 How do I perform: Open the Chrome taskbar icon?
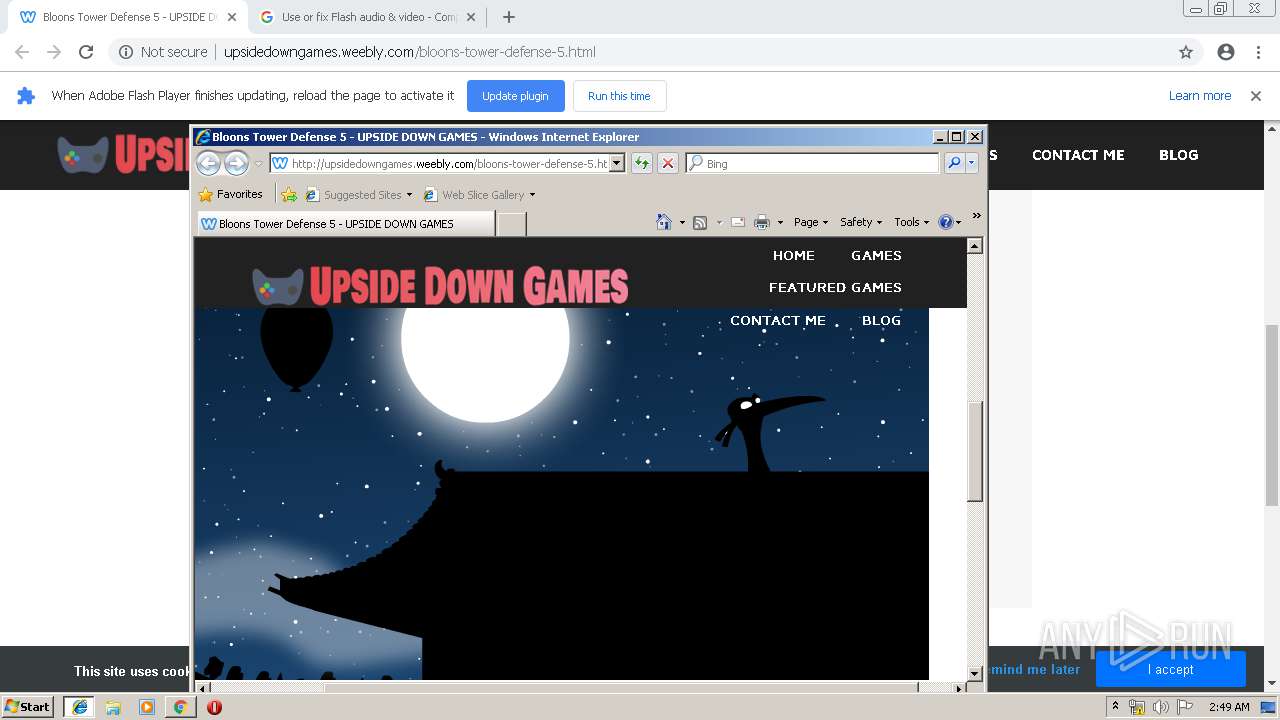point(180,707)
